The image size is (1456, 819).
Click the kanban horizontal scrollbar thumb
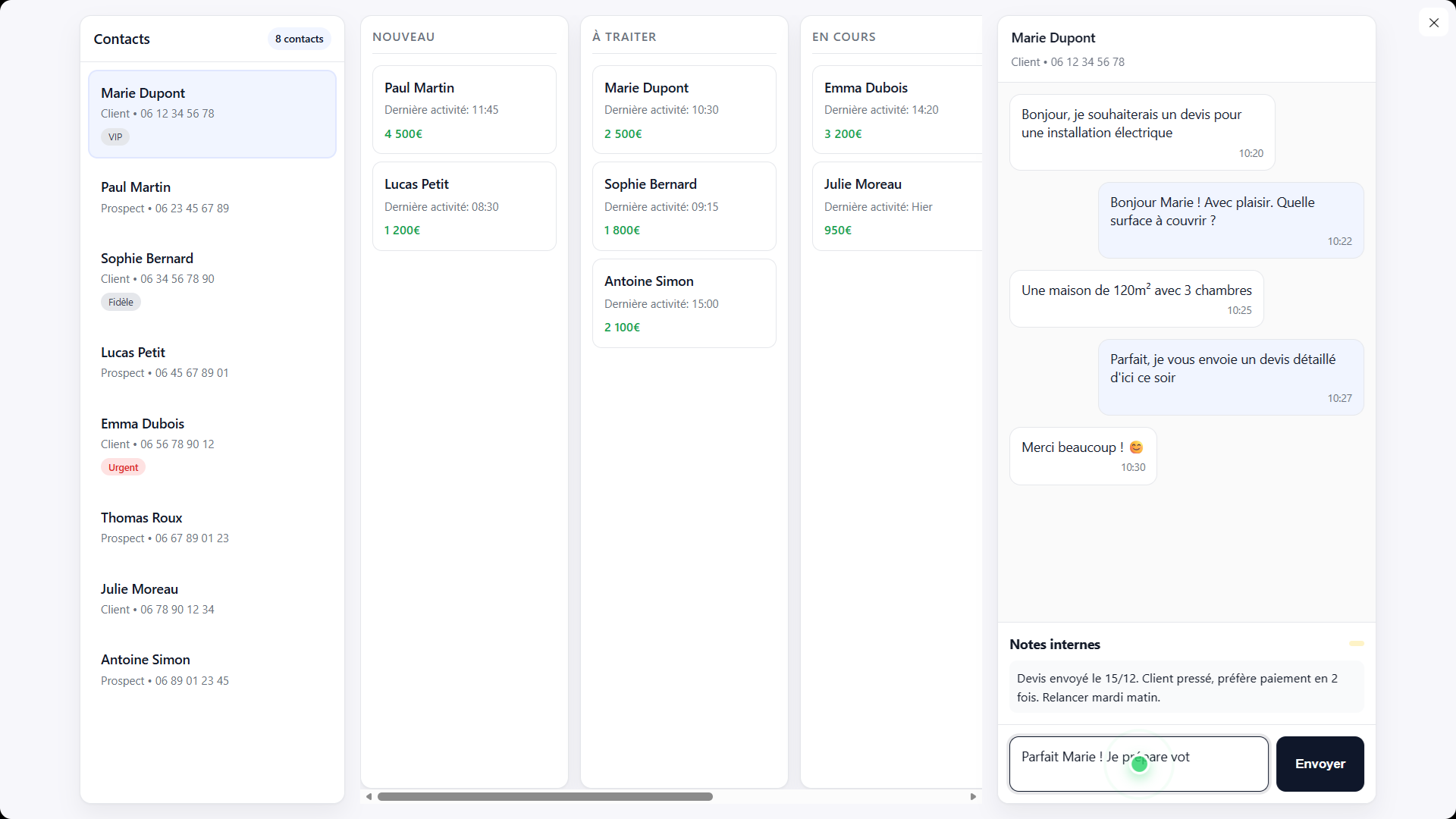click(544, 796)
